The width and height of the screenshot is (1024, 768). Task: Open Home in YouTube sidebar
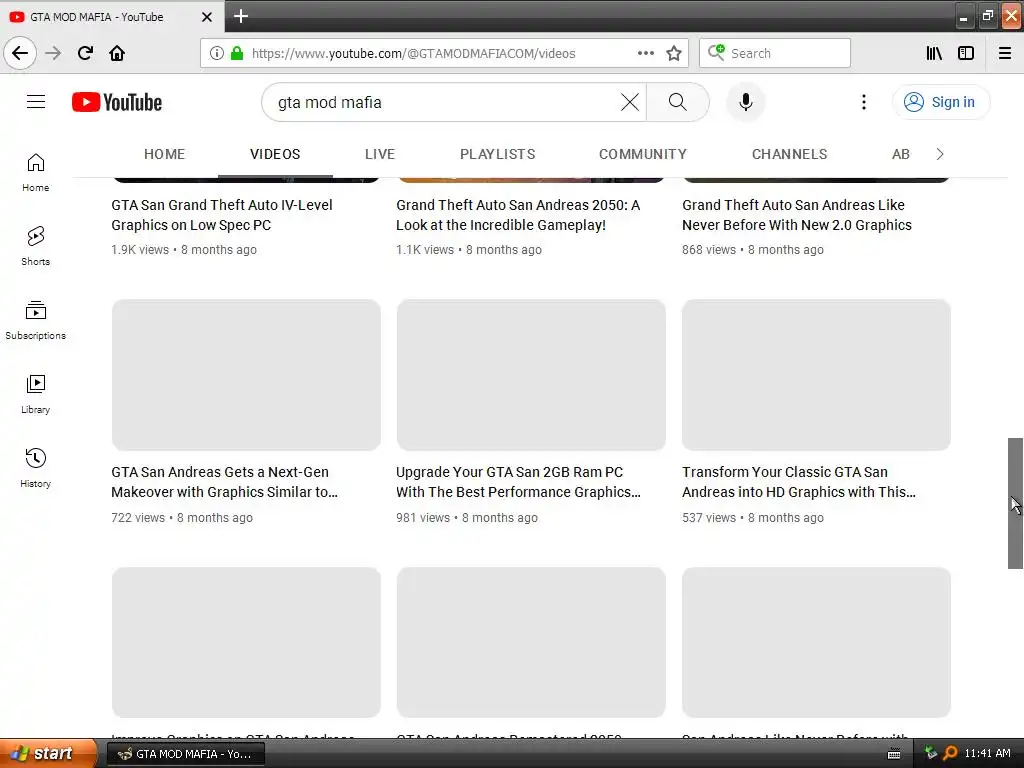coord(35,173)
